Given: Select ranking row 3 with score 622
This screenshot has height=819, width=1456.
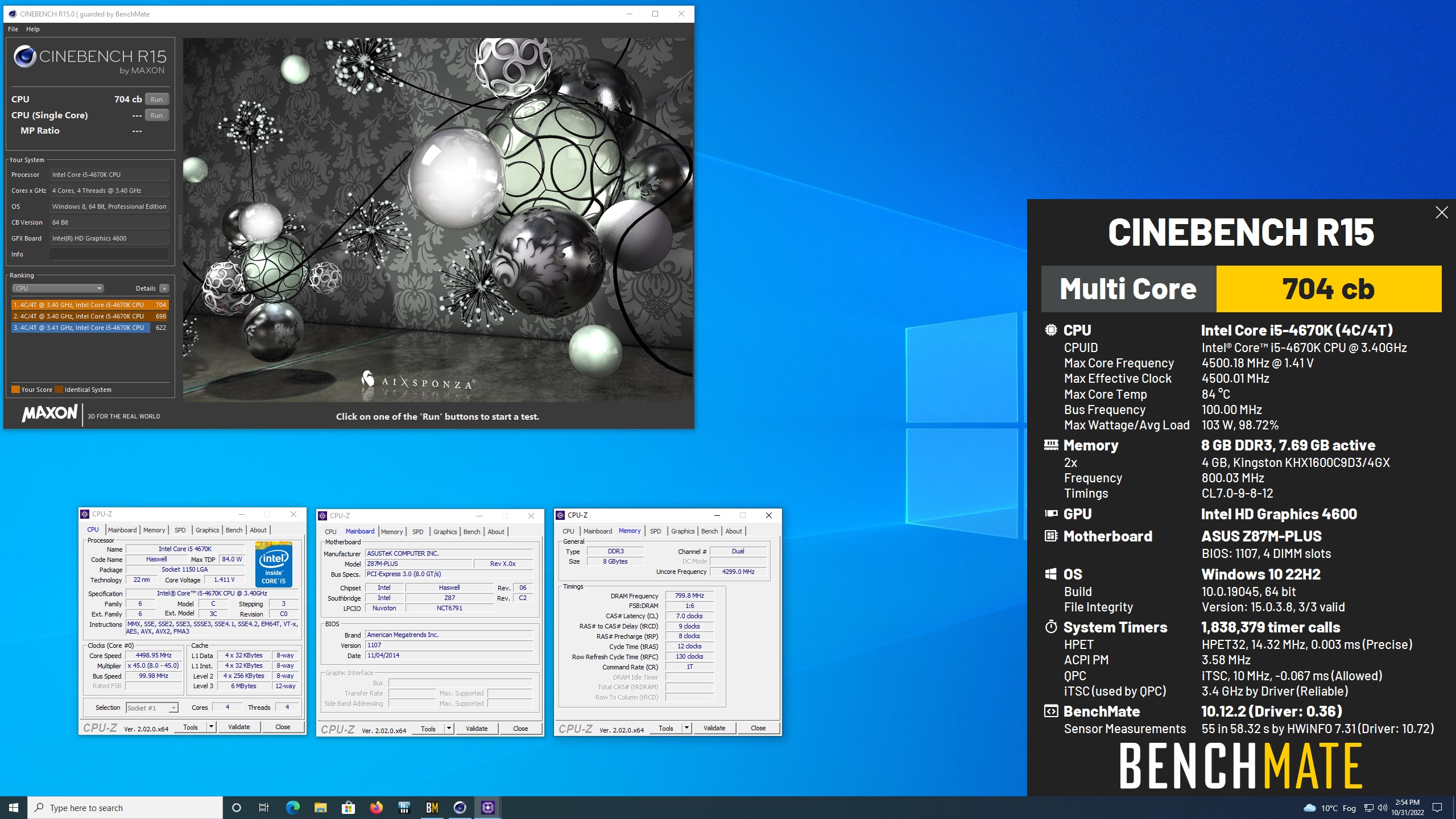Looking at the screenshot, I should [x=90, y=328].
